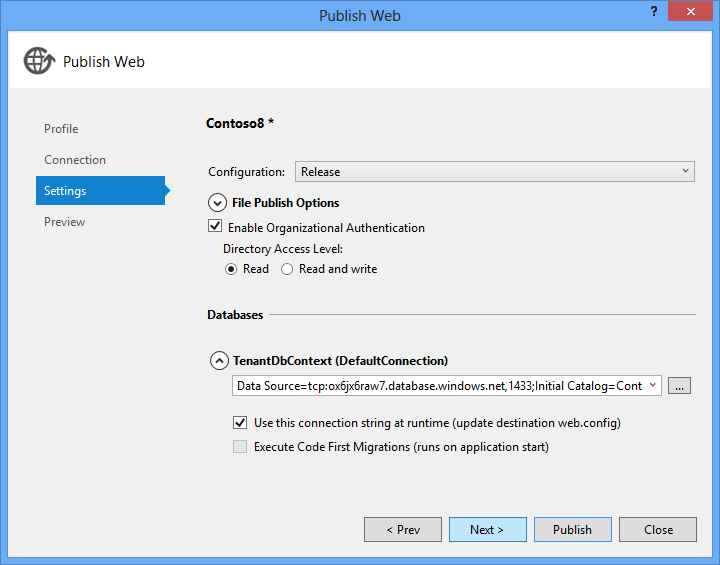720x565 pixels.
Task: Click the Next button
Action: (x=488, y=530)
